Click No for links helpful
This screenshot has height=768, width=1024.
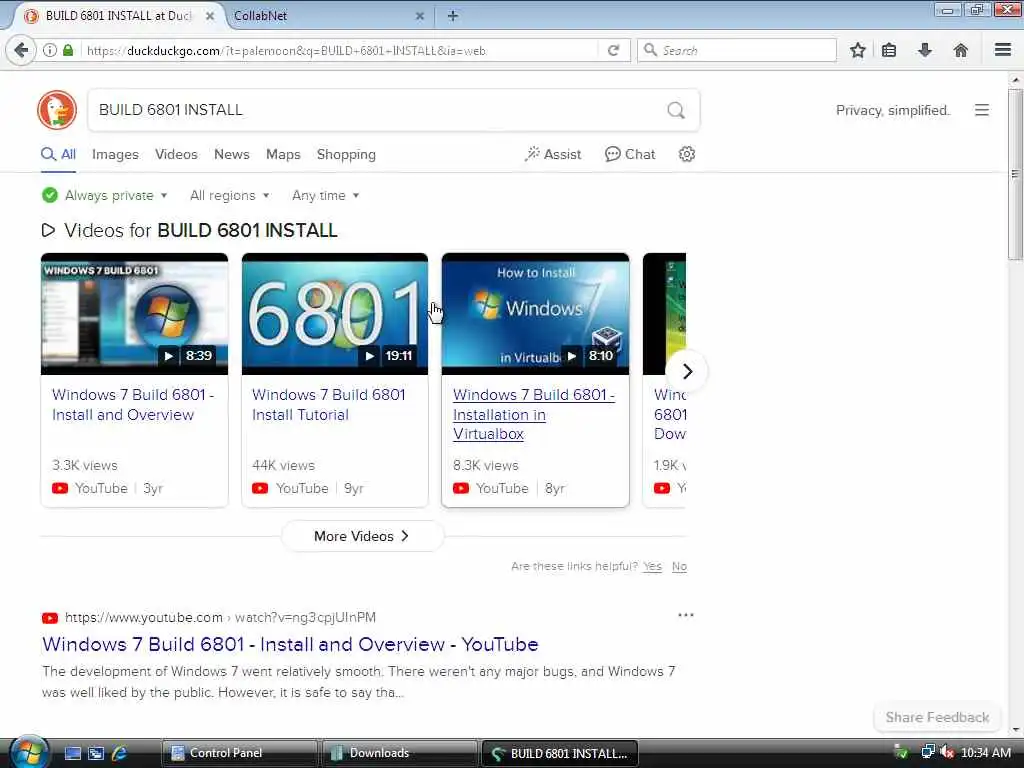pyautogui.click(x=679, y=566)
